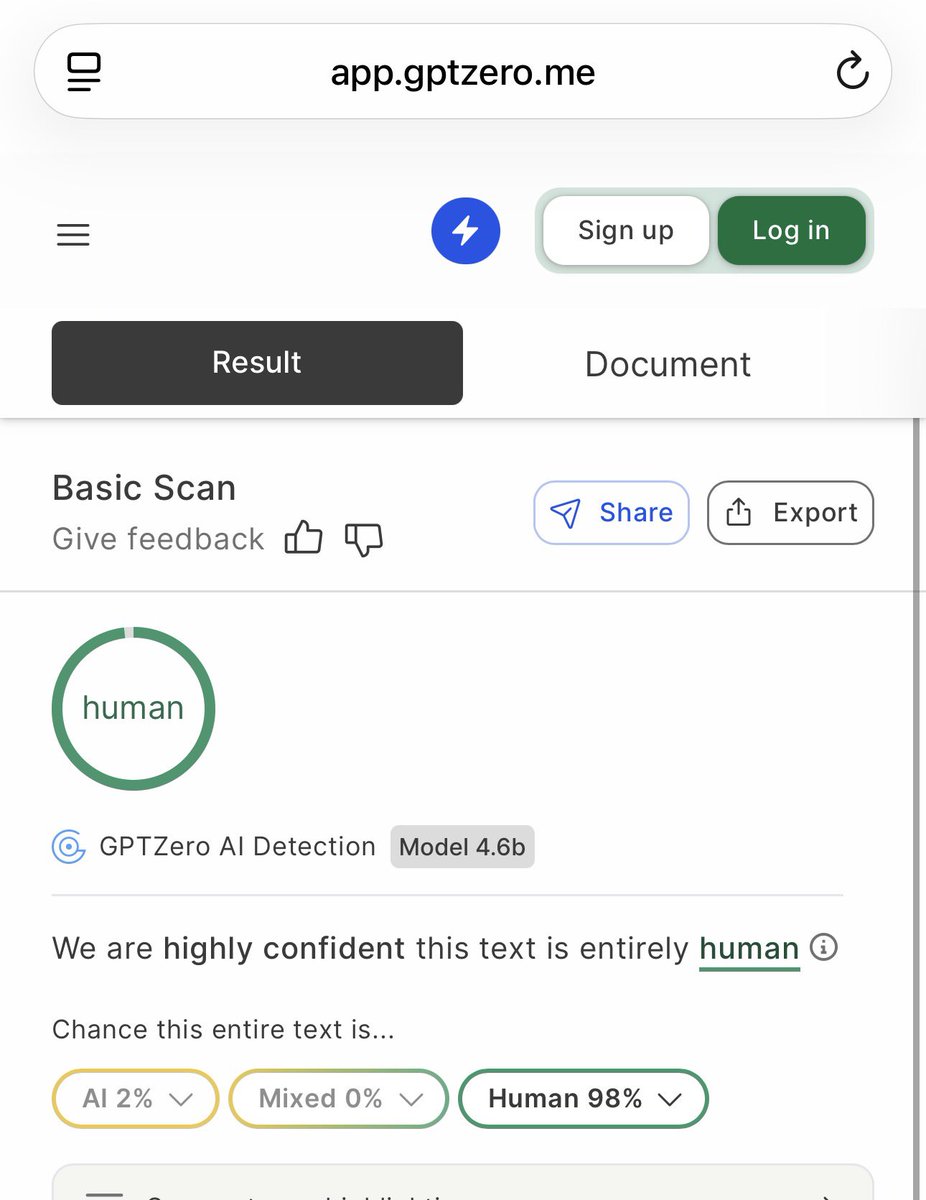Click the Share button

(611, 513)
